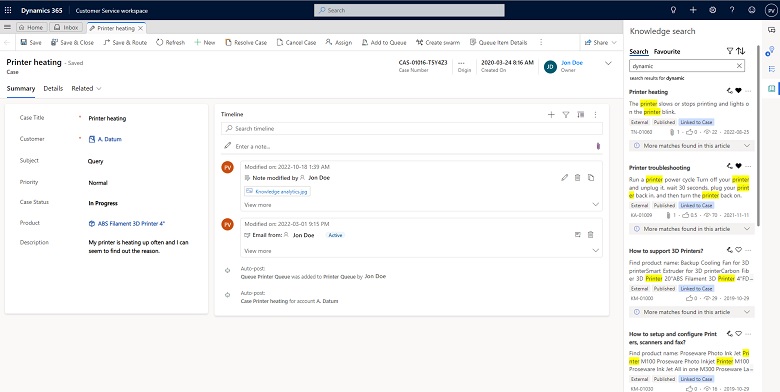Expand more matches under How to support 3D Printers

(x=692, y=312)
